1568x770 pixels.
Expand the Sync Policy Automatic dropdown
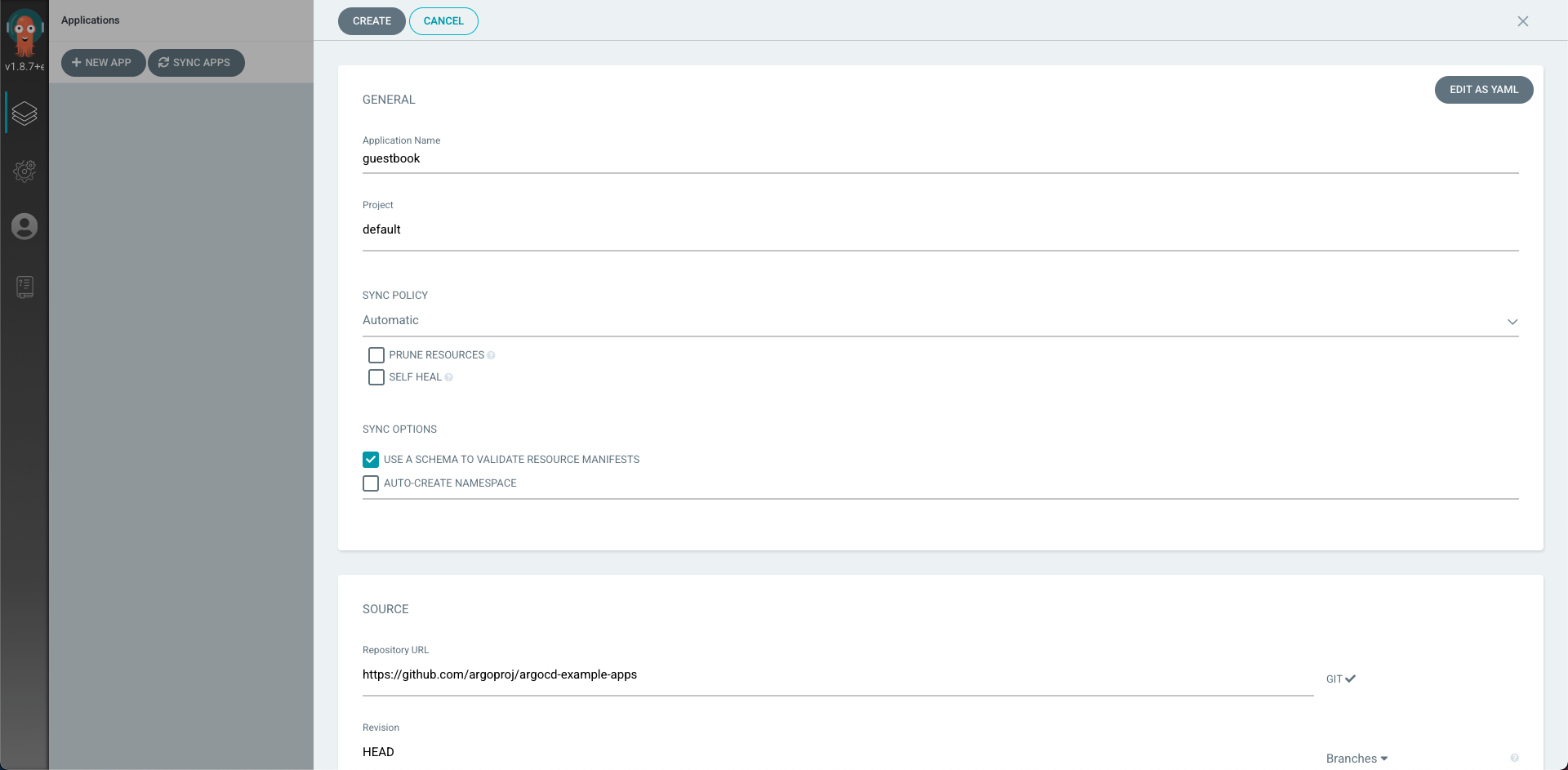(939, 321)
